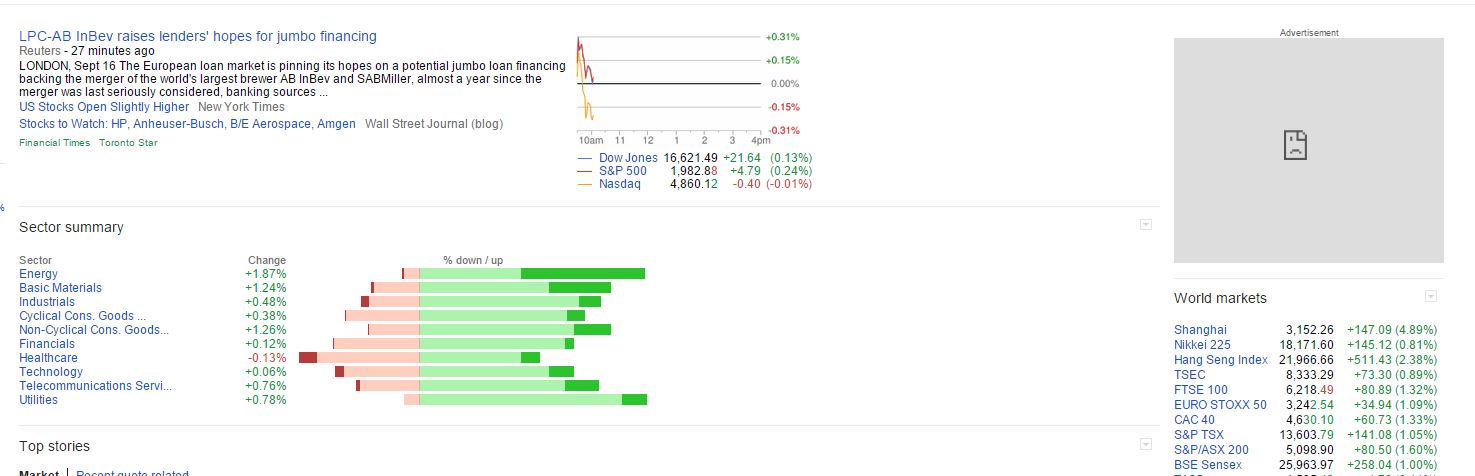The image size is (1475, 476).
Task: Open 'US Stocks Open Slightly Higher' article
Action: tap(104, 107)
